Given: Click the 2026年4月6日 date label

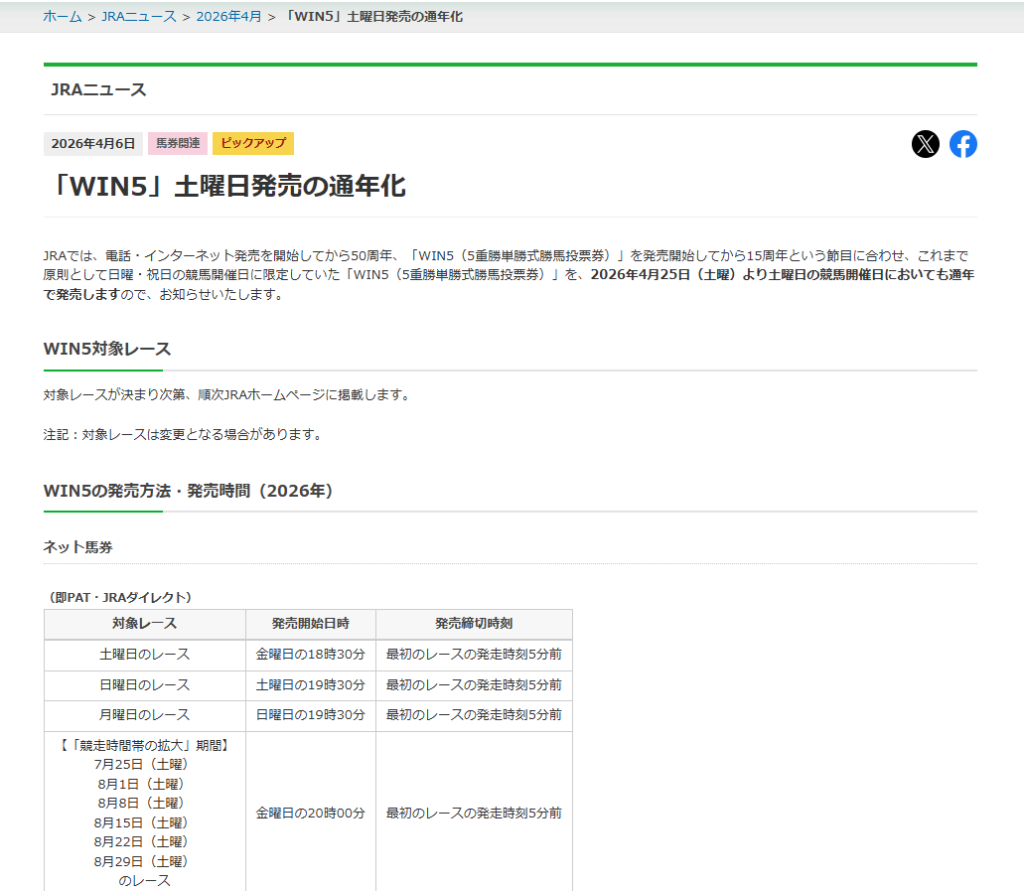Looking at the screenshot, I should pos(93,144).
